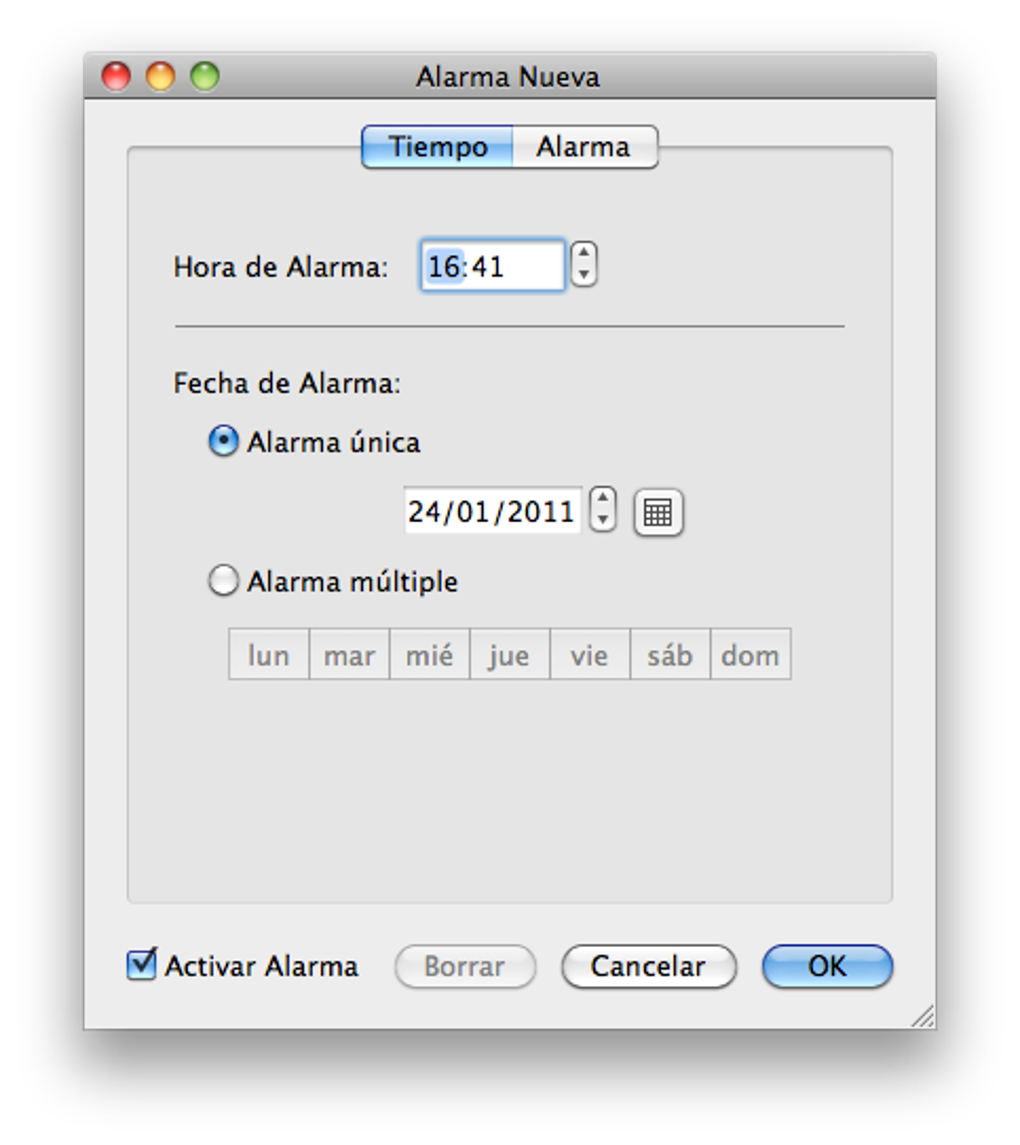Select the Alarma múltiple radio button

tap(223, 581)
